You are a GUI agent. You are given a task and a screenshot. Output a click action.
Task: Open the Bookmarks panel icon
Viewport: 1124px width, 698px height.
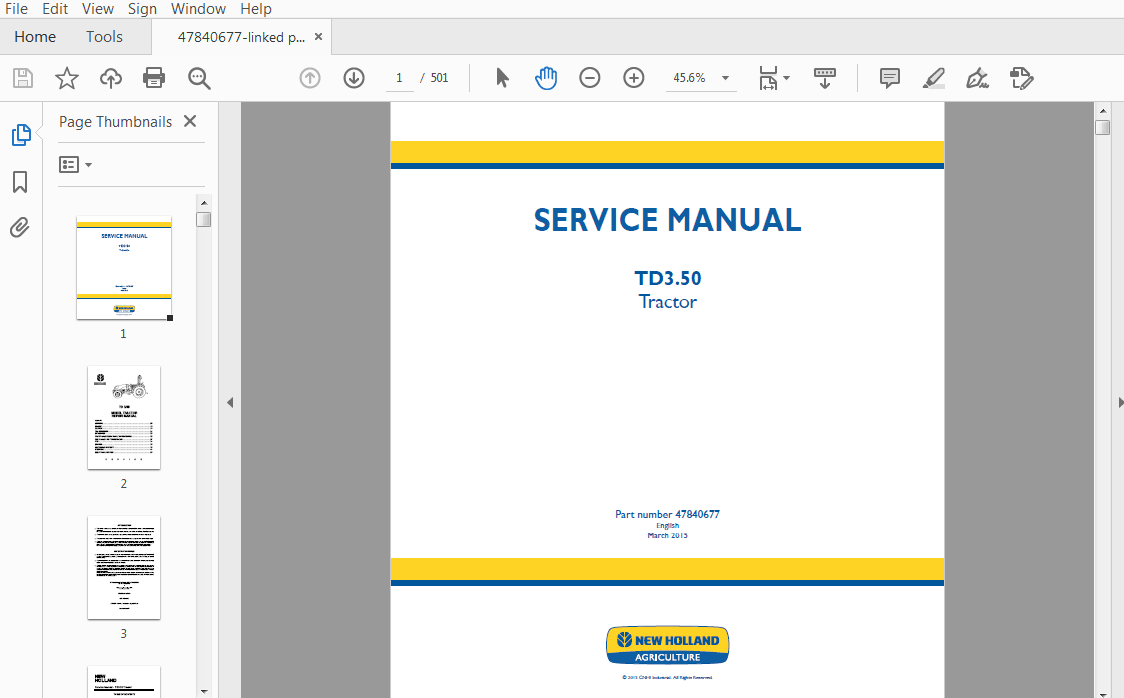click(x=20, y=181)
